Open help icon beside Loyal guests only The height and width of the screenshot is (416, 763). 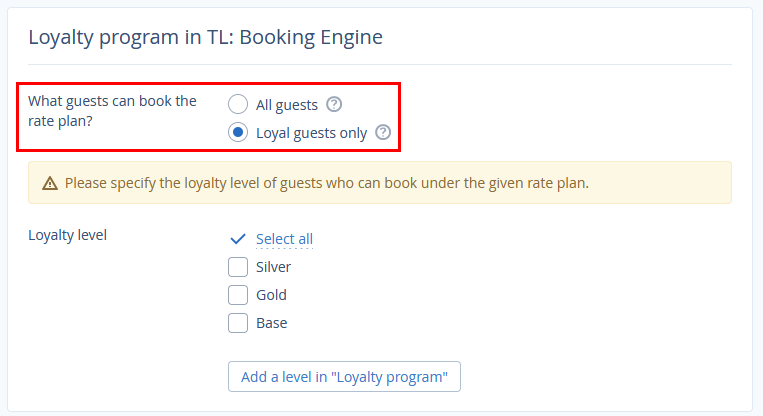(x=383, y=132)
